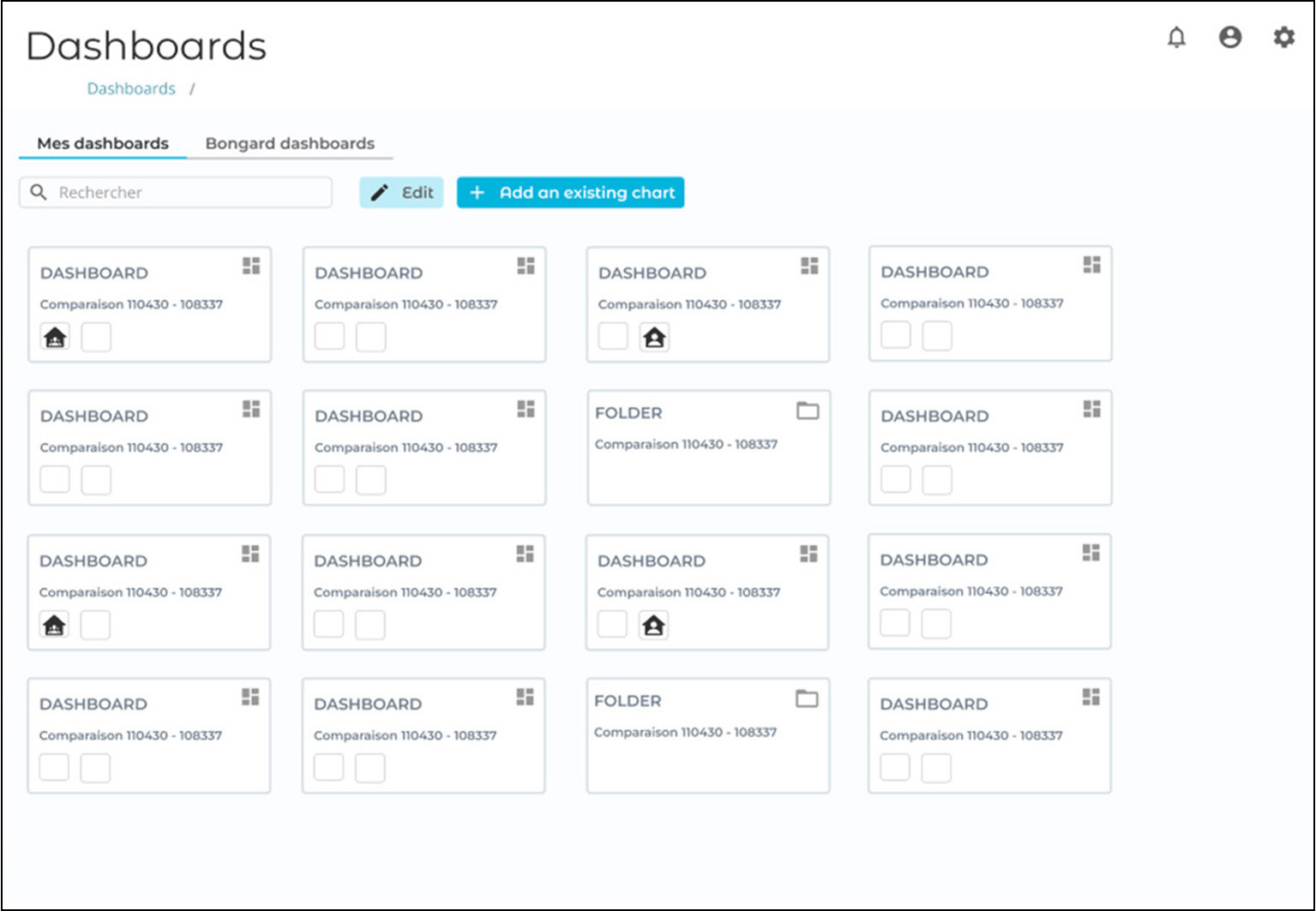Click the home icon in the top-row third dashboard card
Viewport: 1316px width, 911px height.
654,337
